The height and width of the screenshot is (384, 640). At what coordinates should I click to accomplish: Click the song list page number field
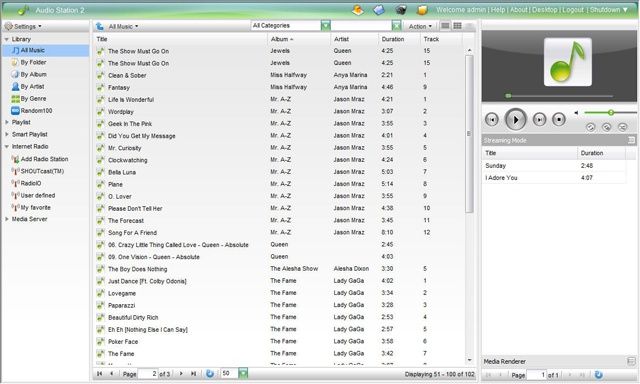(x=149, y=373)
